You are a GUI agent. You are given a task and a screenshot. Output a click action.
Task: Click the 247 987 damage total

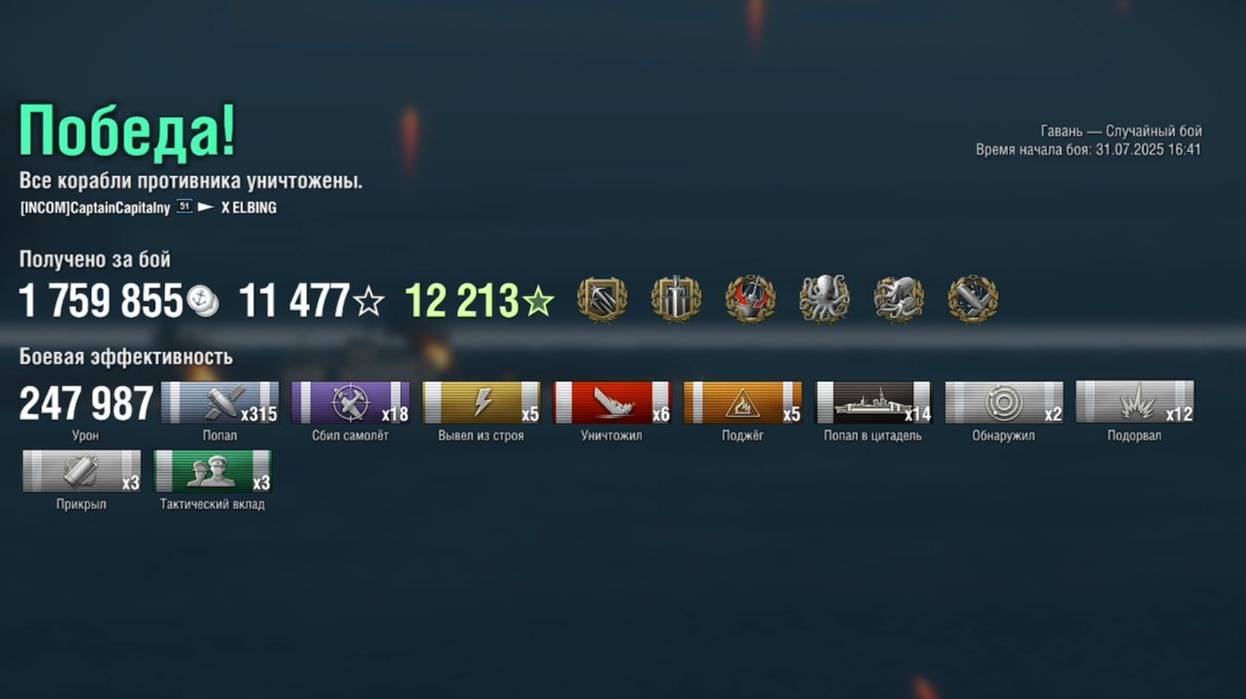tap(86, 404)
